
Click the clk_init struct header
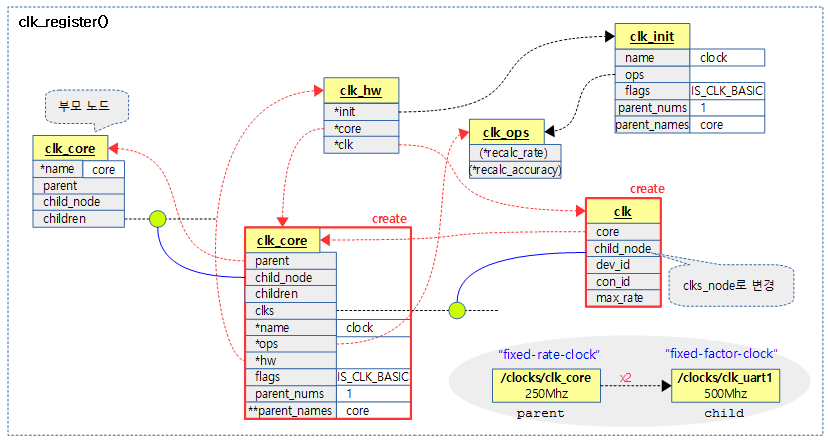pyautogui.click(x=652, y=37)
